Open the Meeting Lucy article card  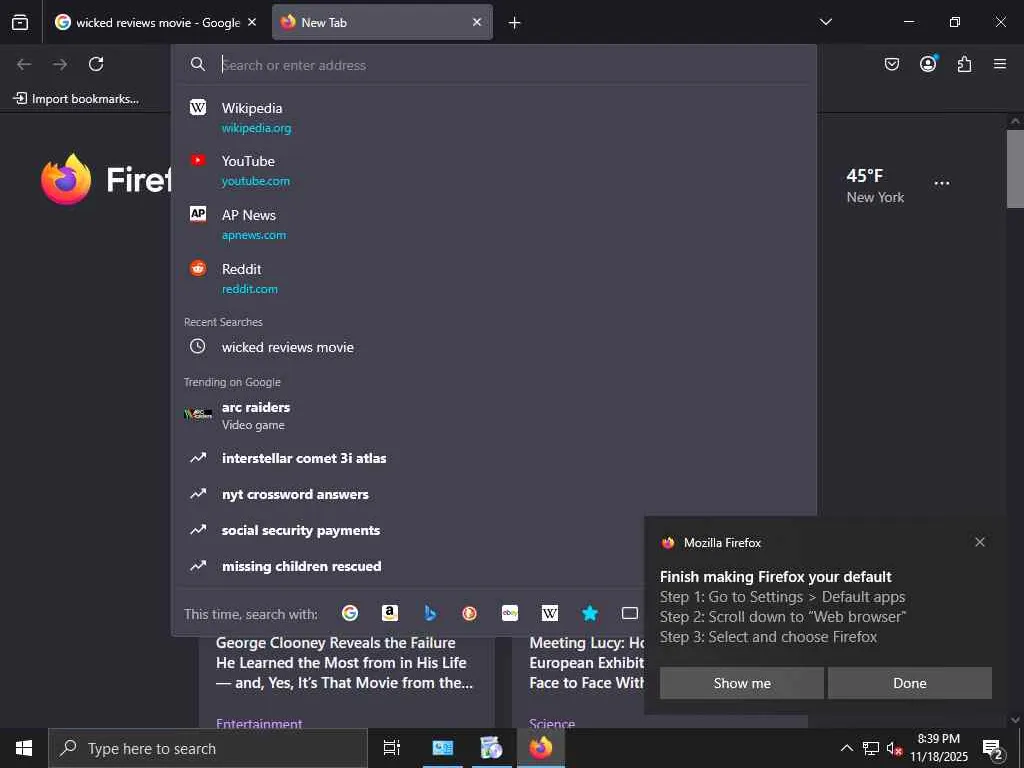(586, 663)
